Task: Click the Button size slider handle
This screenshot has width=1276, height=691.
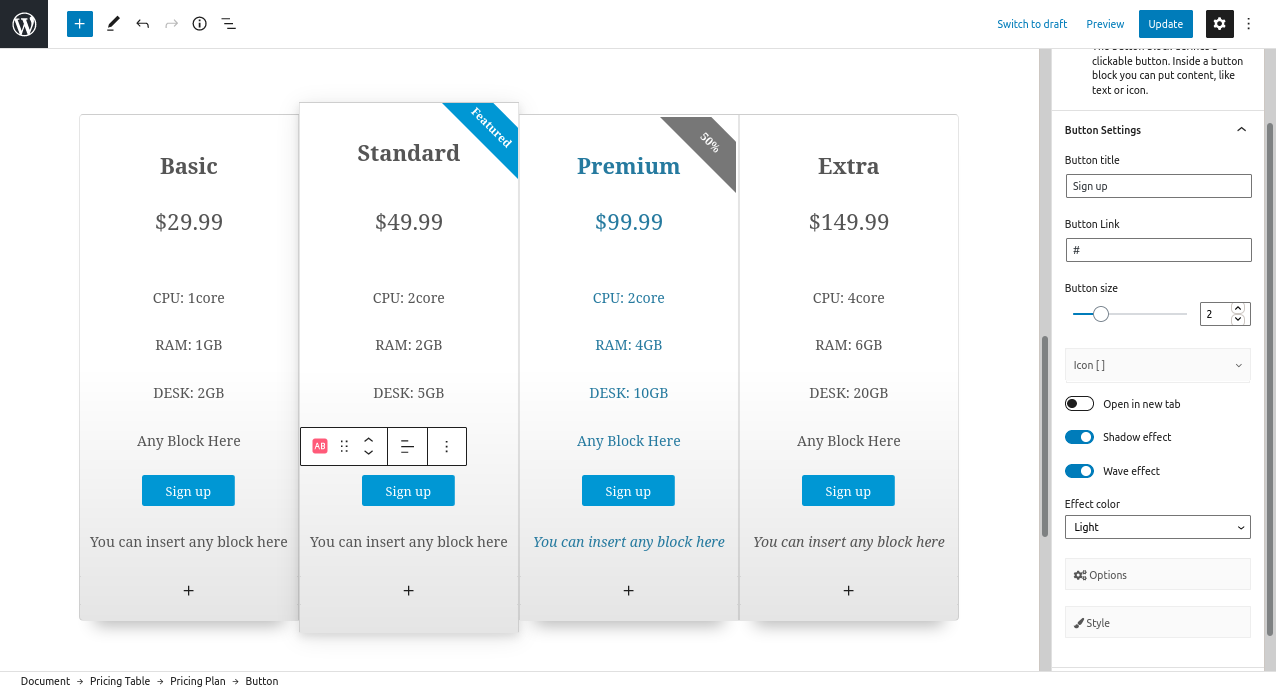Action: (x=1101, y=314)
